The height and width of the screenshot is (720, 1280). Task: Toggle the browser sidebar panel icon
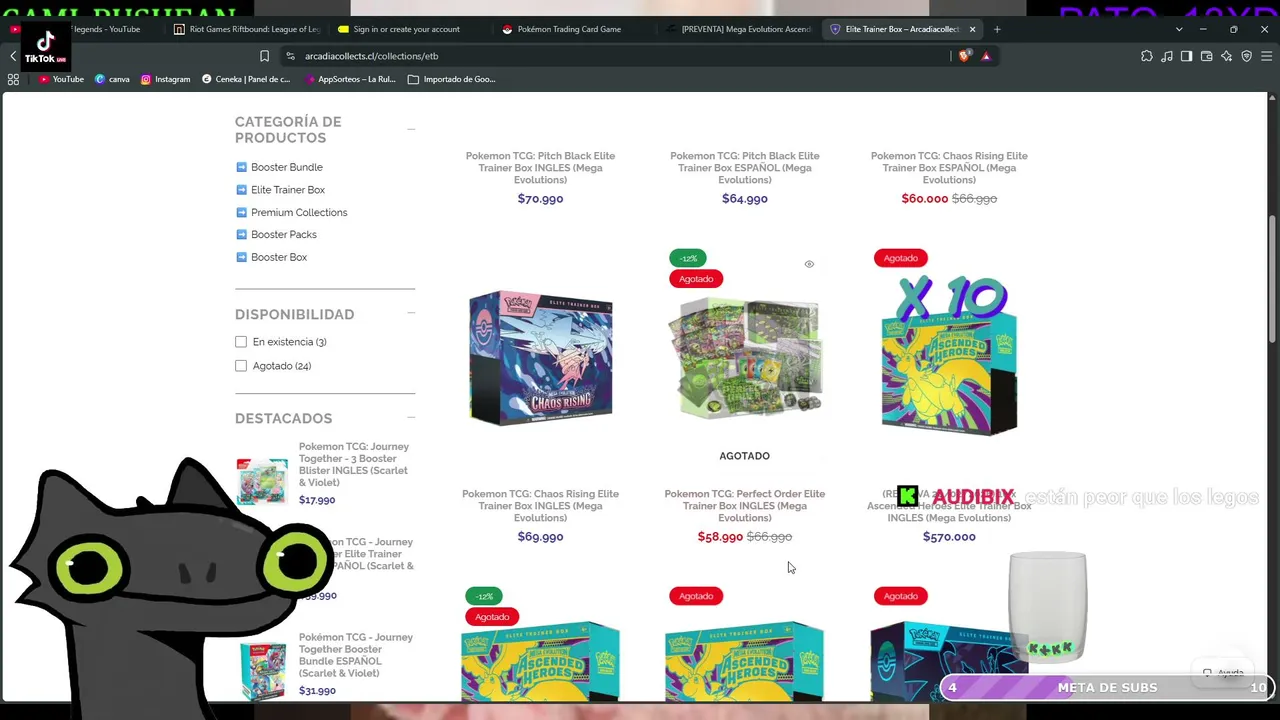(1186, 56)
